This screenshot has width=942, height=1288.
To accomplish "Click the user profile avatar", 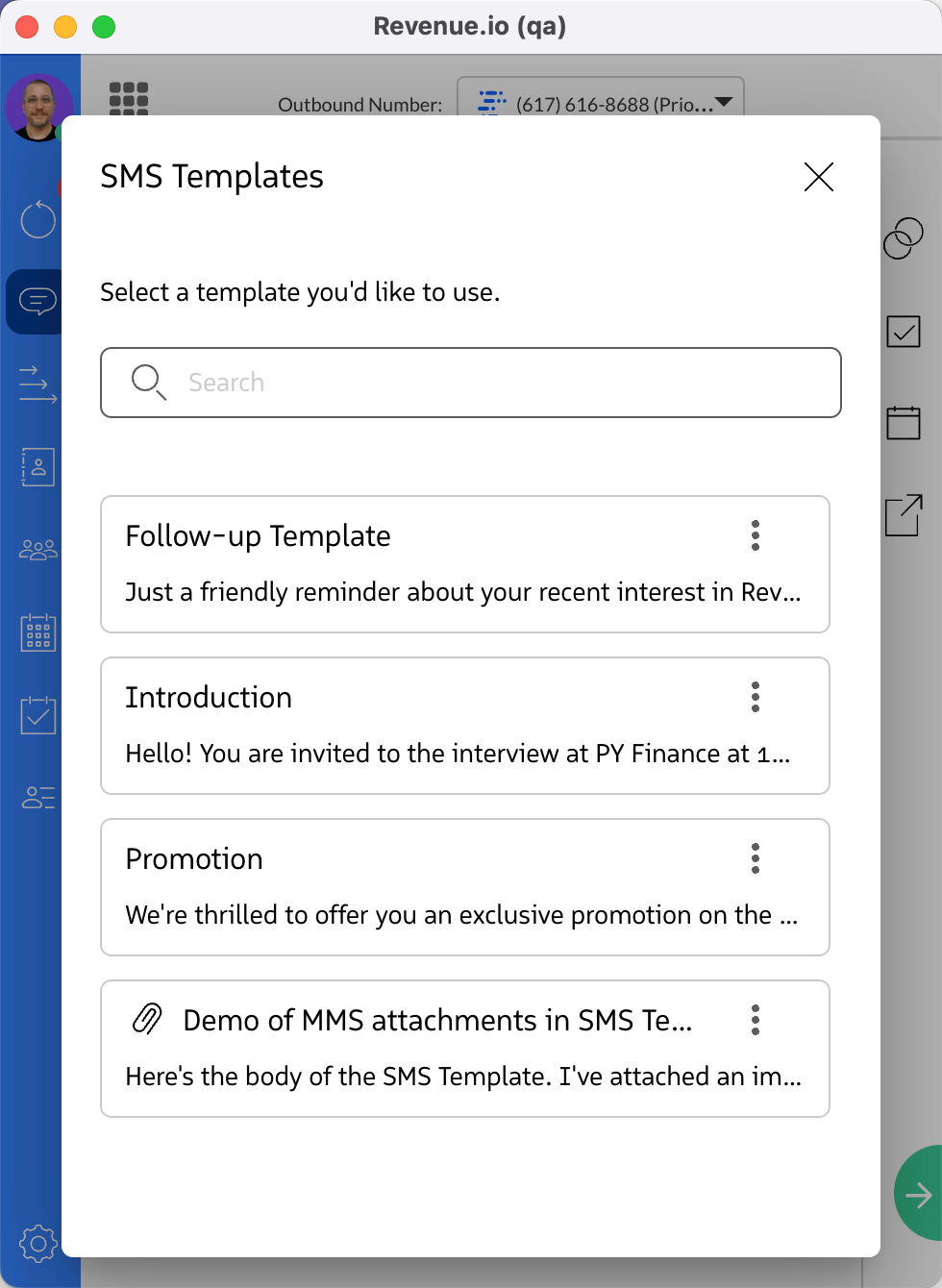I will click(38, 106).
